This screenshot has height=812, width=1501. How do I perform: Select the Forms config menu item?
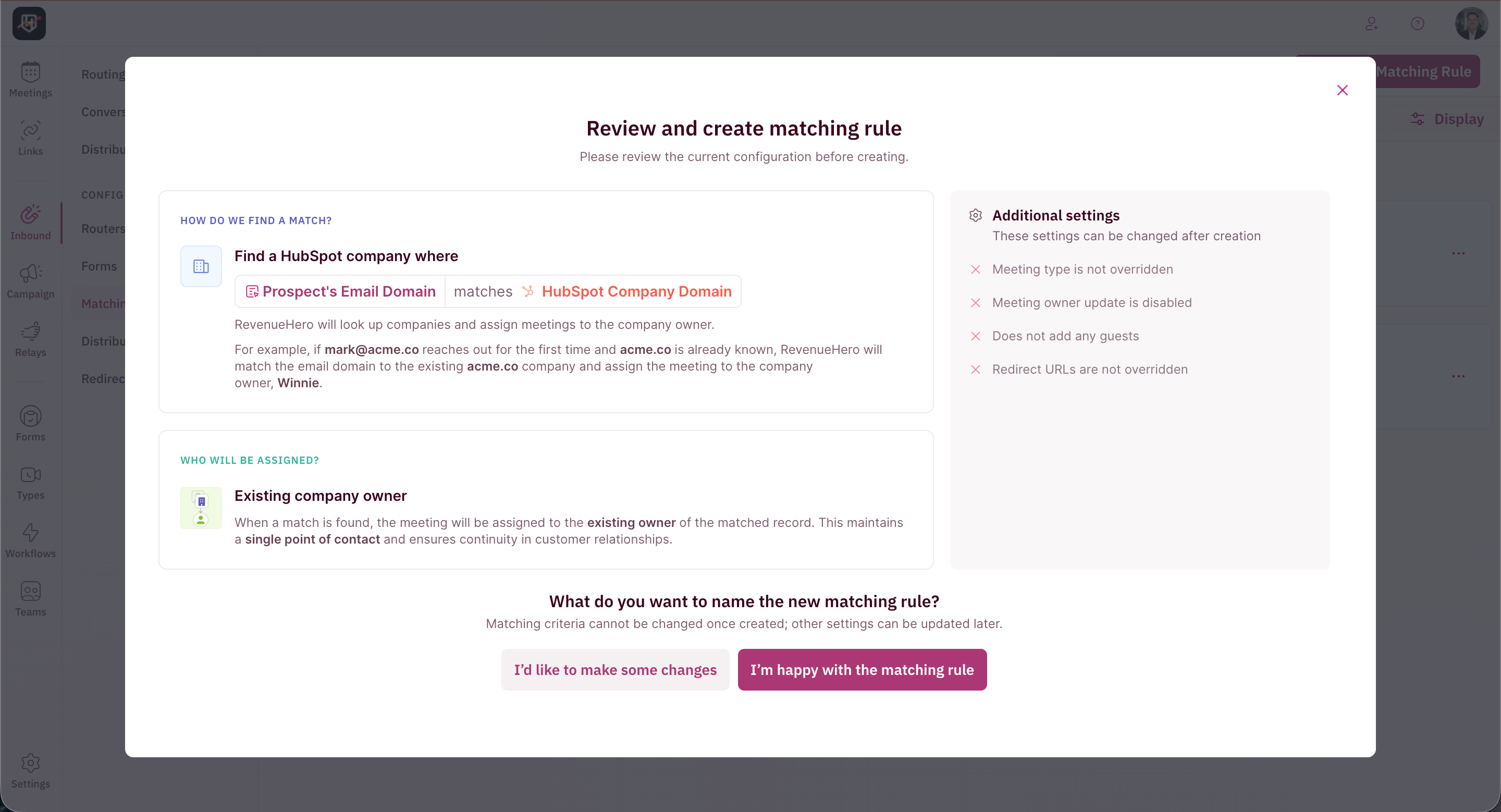click(99, 266)
